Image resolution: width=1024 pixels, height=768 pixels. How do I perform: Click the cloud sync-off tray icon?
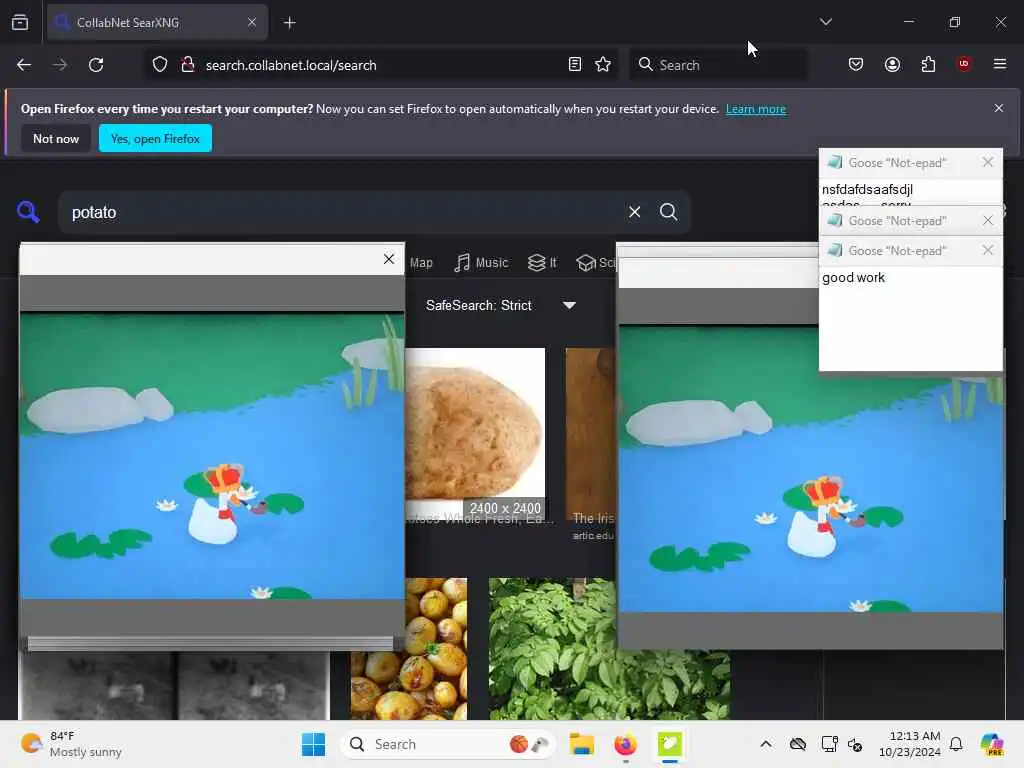797,744
